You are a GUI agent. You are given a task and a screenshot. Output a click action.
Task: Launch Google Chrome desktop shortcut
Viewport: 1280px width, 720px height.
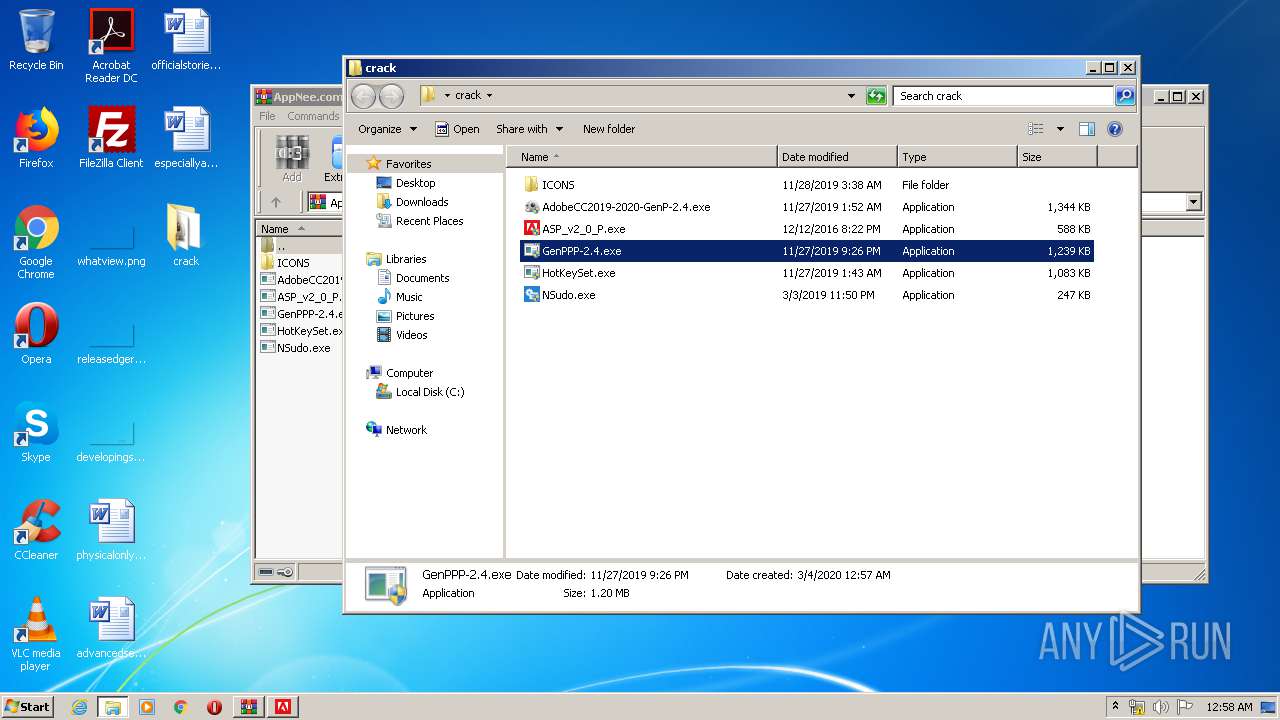click(36, 242)
